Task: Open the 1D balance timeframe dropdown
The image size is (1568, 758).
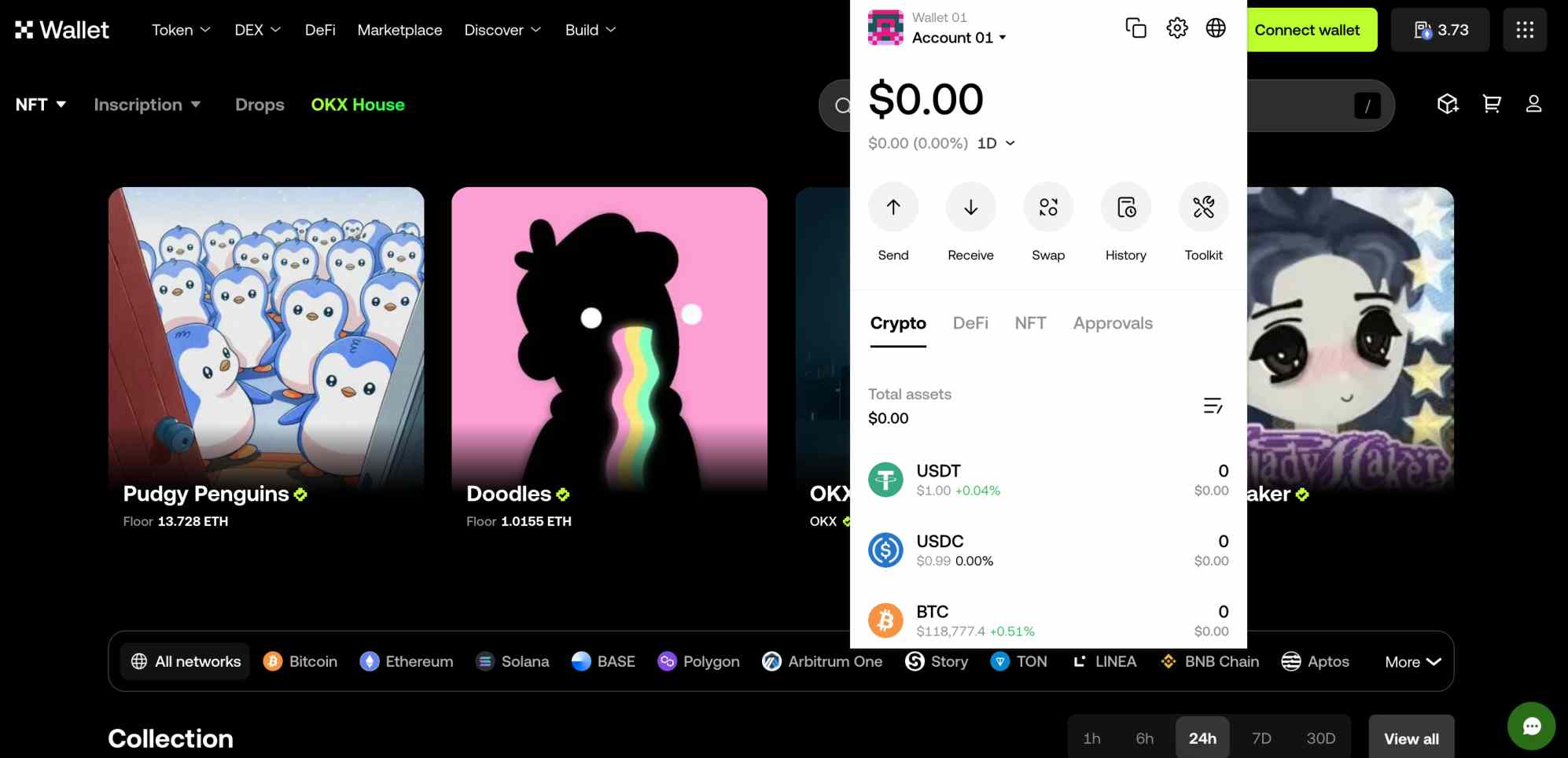Action: coord(995,143)
